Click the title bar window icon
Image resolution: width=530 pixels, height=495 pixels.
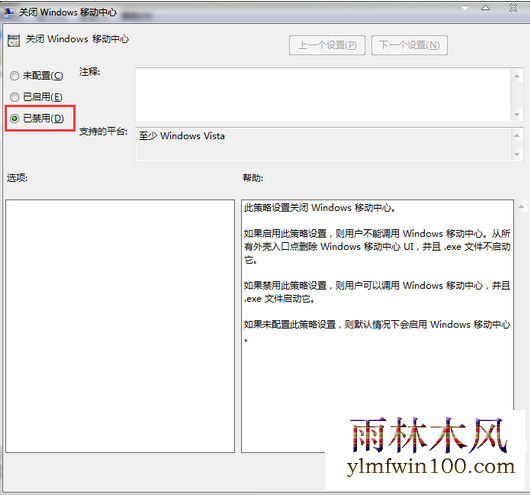pos(8,13)
